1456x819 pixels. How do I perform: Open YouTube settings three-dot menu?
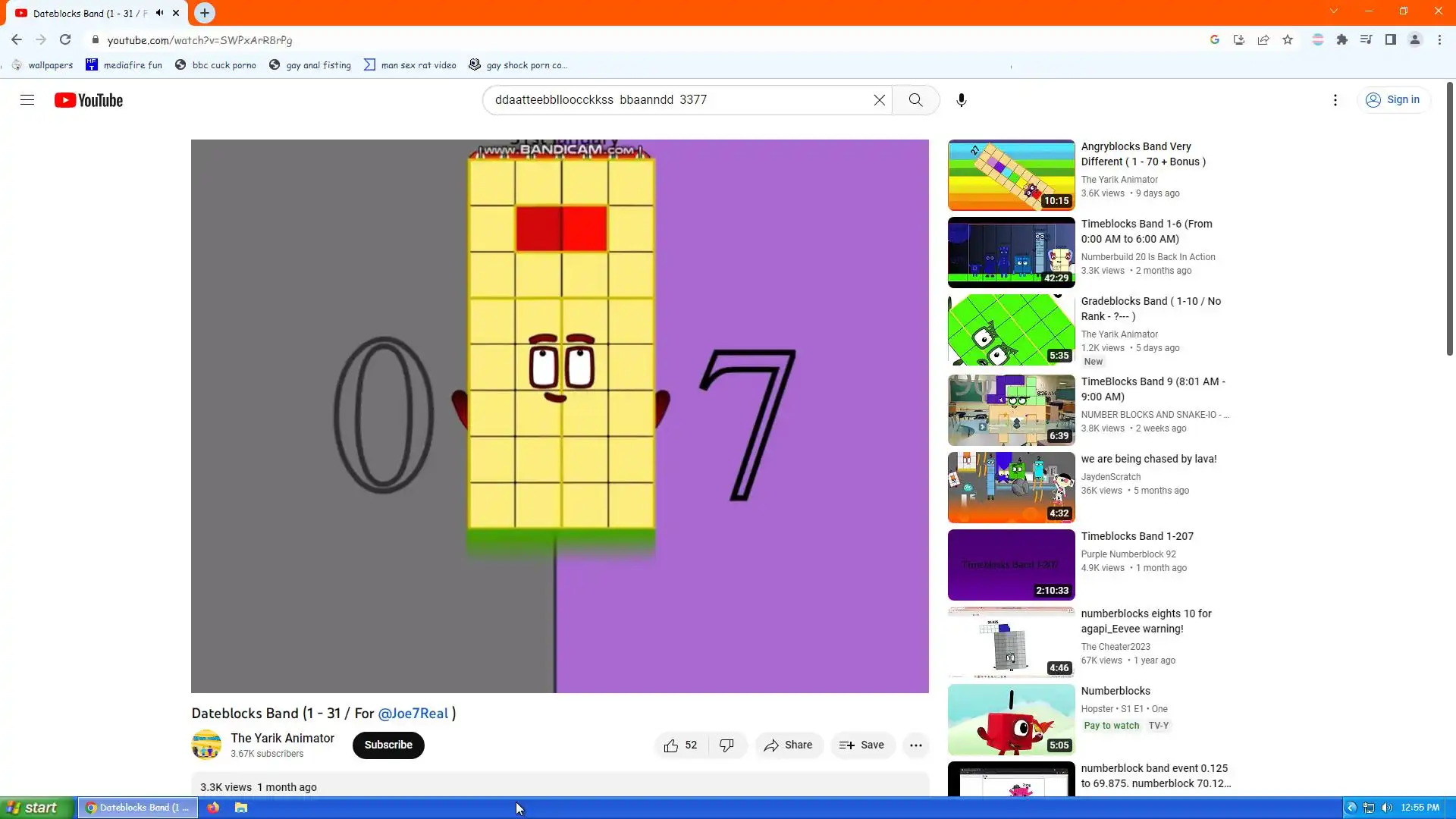pyautogui.click(x=1335, y=100)
